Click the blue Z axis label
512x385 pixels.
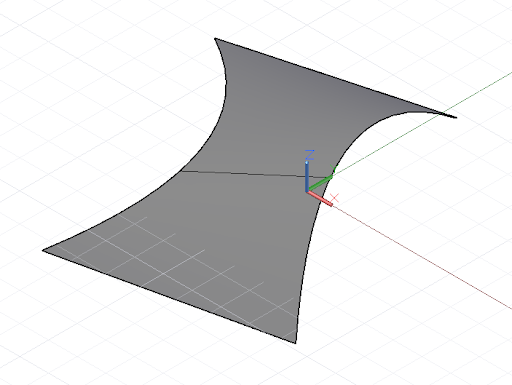(310, 155)
